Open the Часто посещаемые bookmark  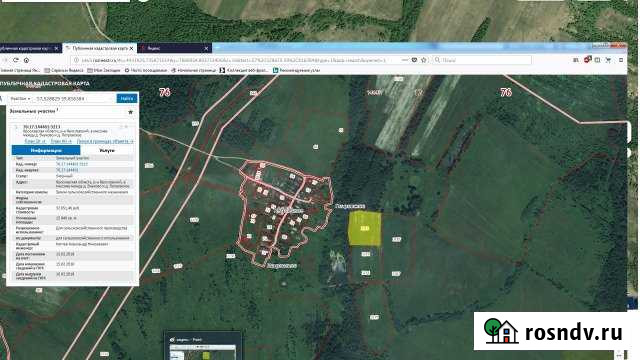tap(146, 70)
